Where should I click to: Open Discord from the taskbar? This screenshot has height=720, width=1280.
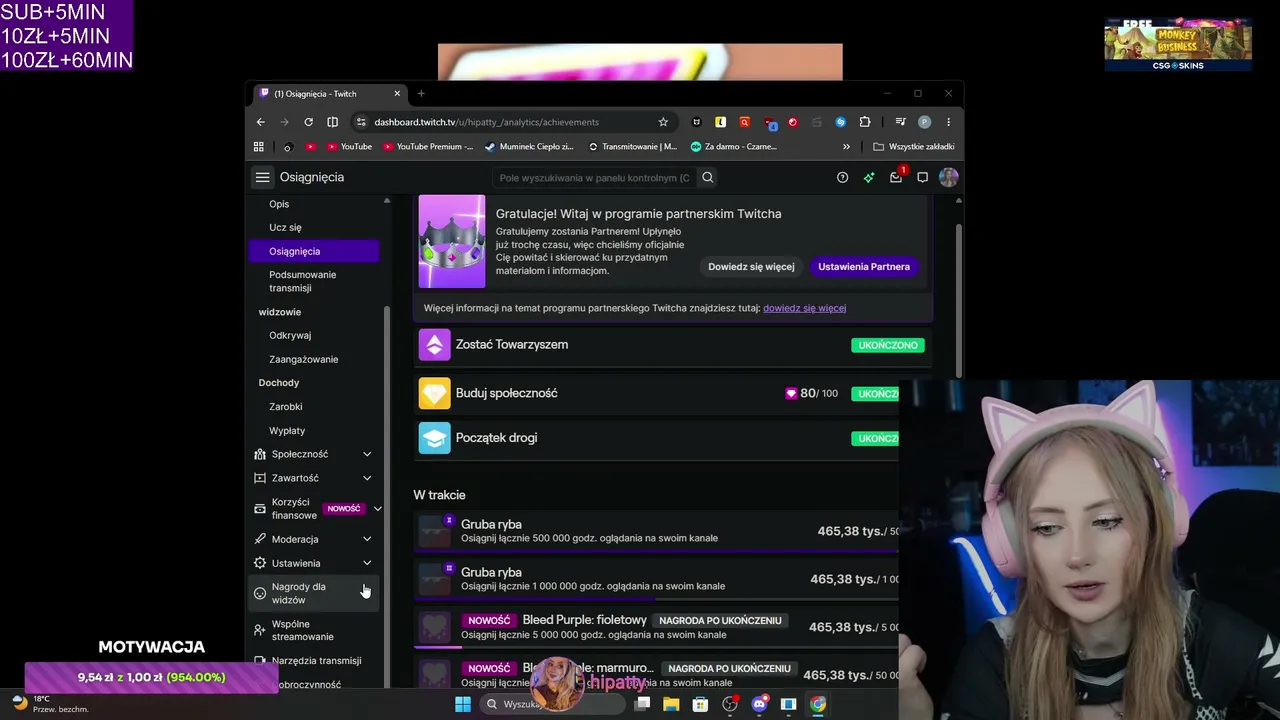coord(759,704)
